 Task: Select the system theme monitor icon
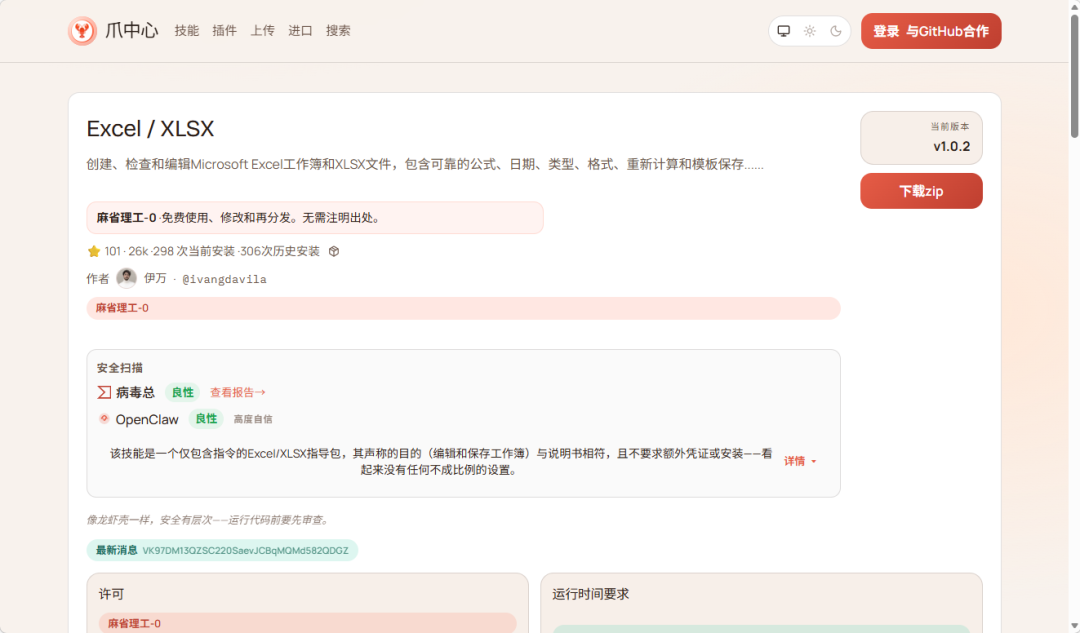pyautogui.click(x=784, y=31)
